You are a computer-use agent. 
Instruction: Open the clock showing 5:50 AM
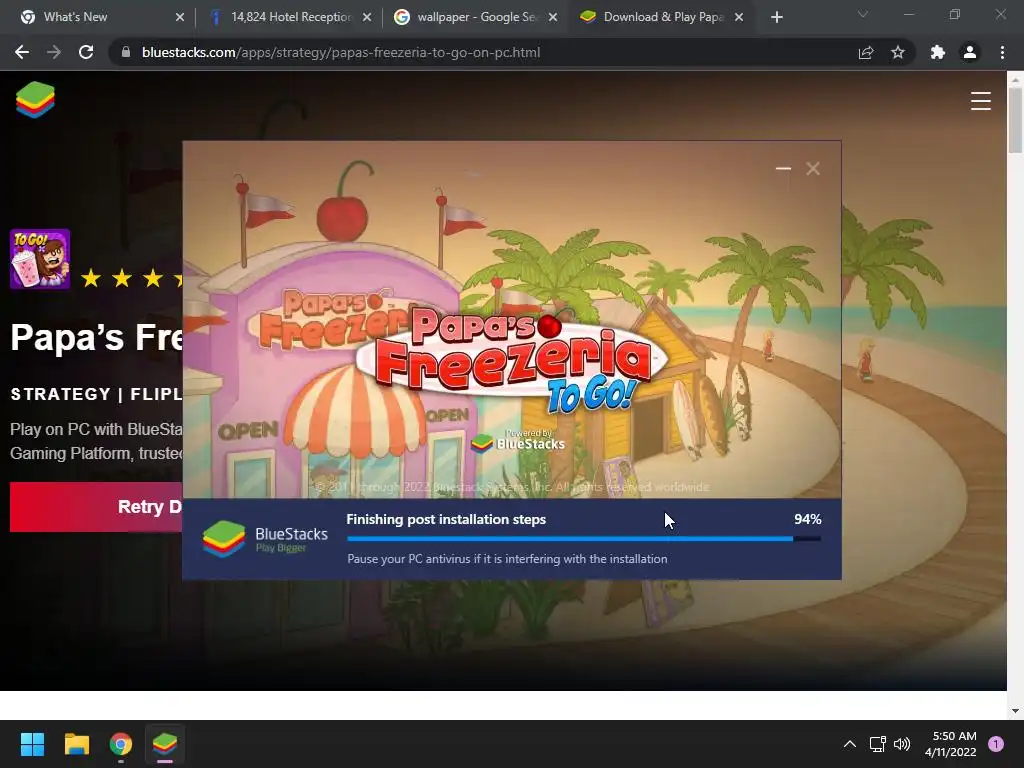click(951, 744)
